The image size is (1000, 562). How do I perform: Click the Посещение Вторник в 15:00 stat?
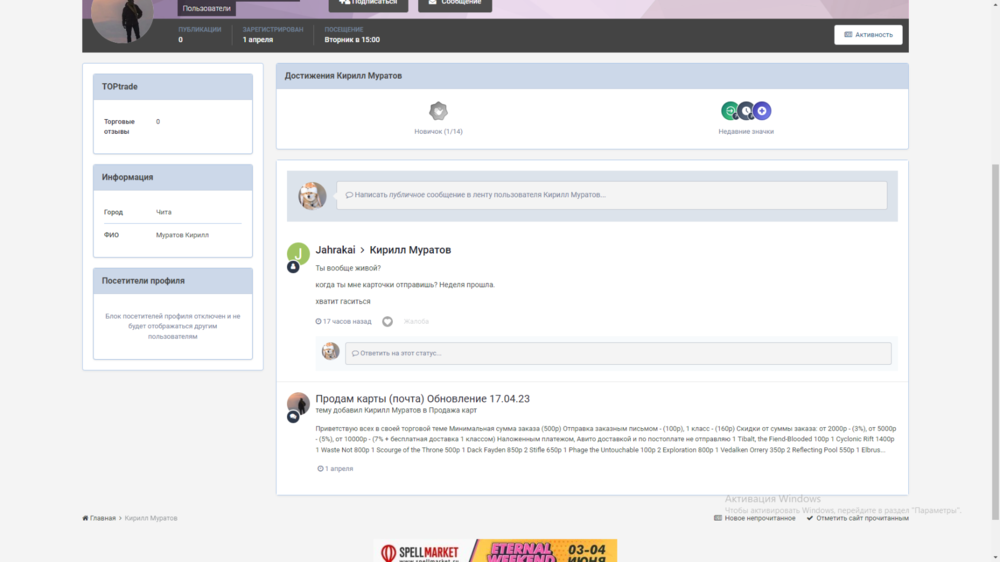point(352,34)
